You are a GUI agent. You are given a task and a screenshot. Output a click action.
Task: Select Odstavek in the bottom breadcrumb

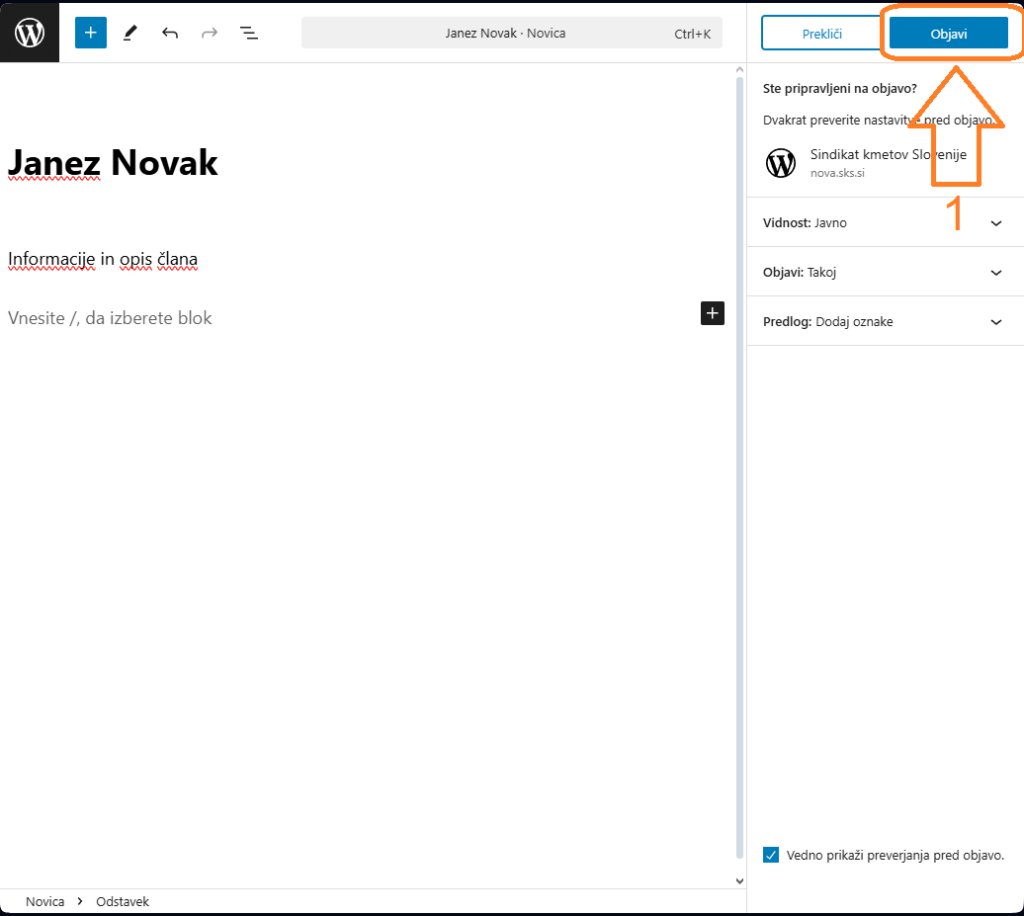pos(122,902)
